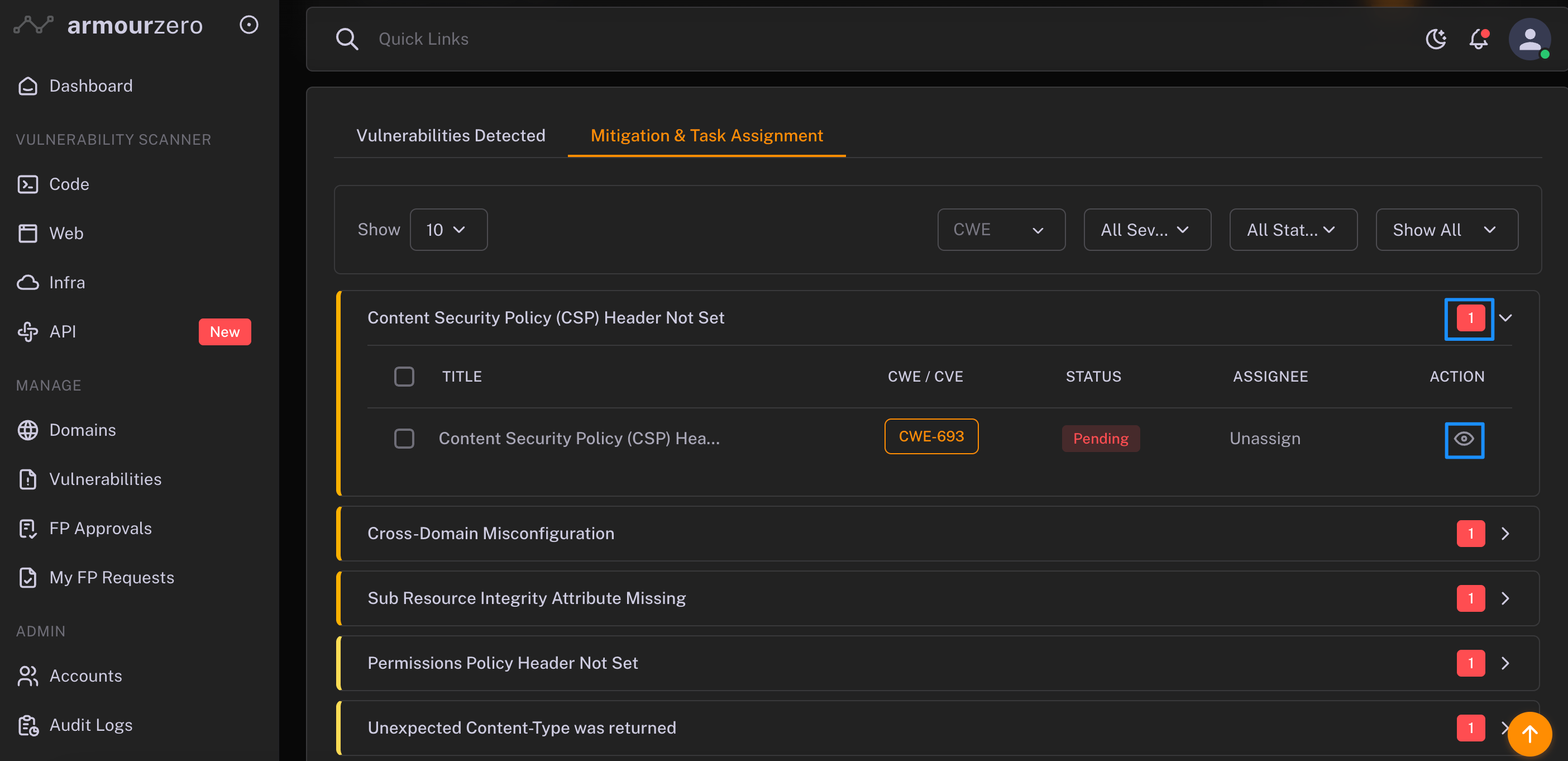View CSP vulnerability details eye icon
Screen dimensions: 1568x761
[x=1464, y=439]
